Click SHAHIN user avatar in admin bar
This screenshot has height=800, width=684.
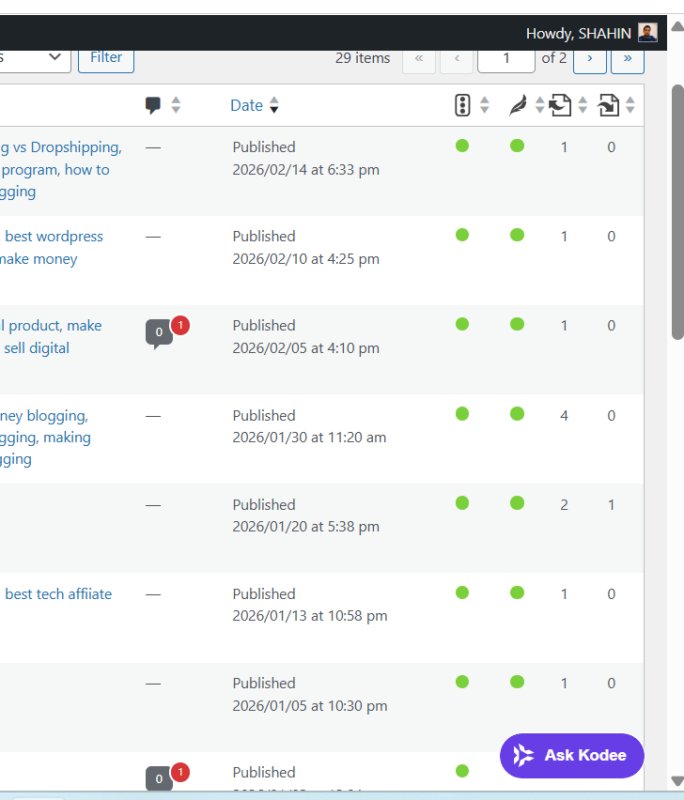point(648,33)
